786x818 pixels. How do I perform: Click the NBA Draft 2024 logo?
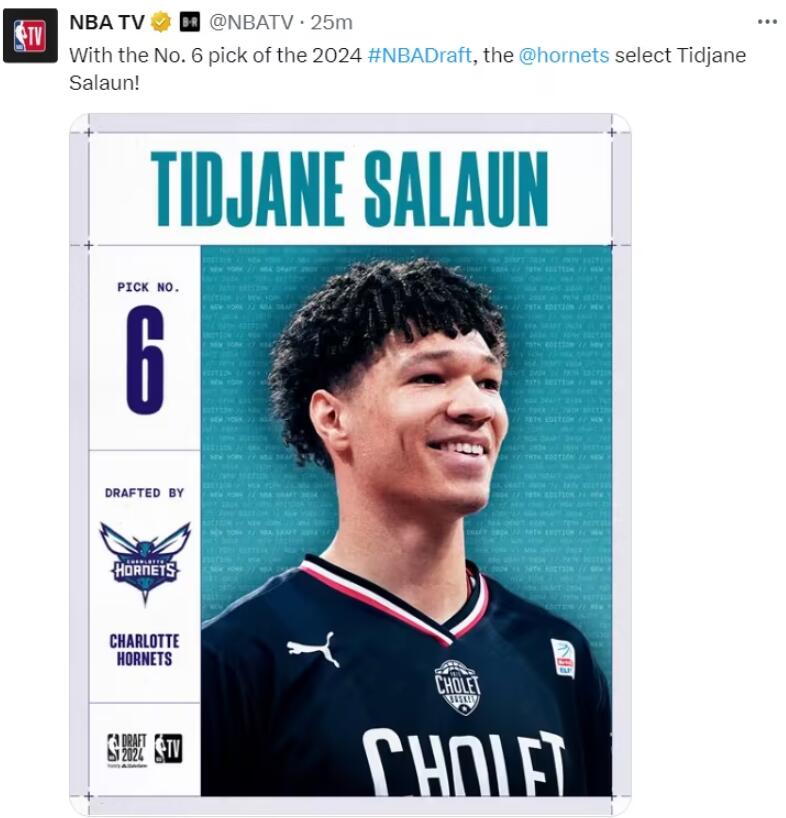click(x=127, y=750)
